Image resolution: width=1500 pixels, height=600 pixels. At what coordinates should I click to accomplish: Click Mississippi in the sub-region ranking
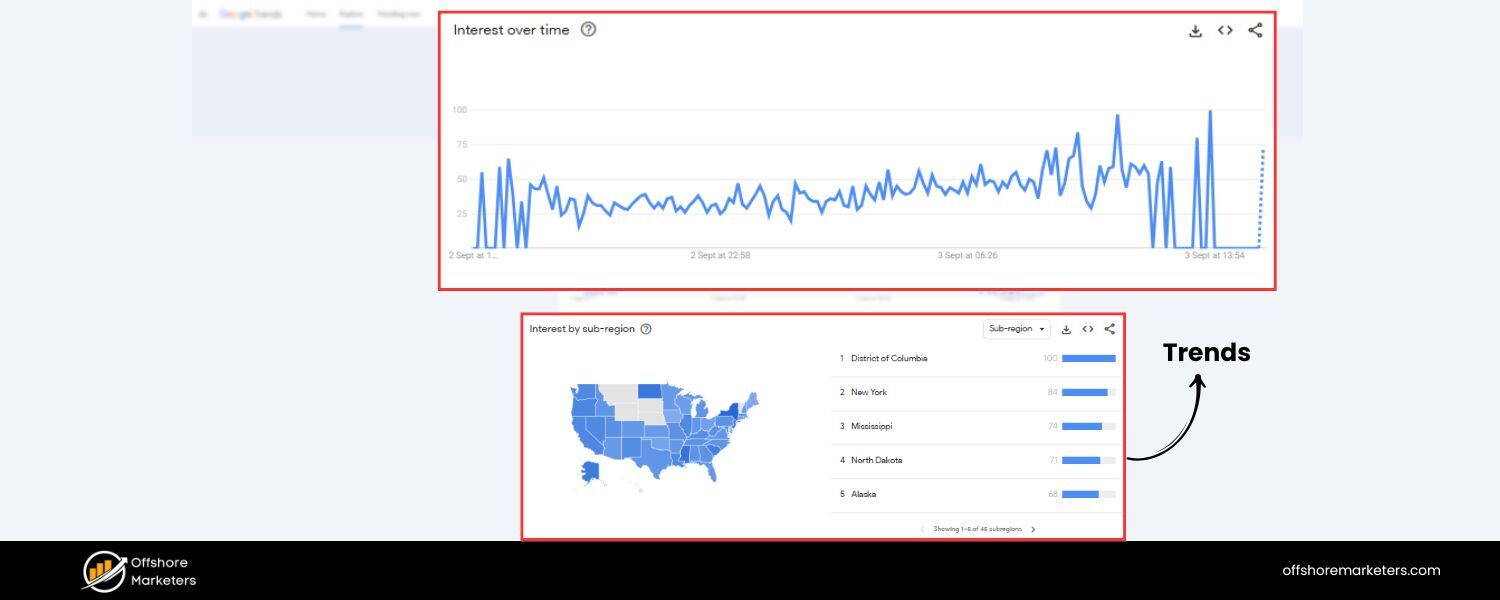click(872, 426)
